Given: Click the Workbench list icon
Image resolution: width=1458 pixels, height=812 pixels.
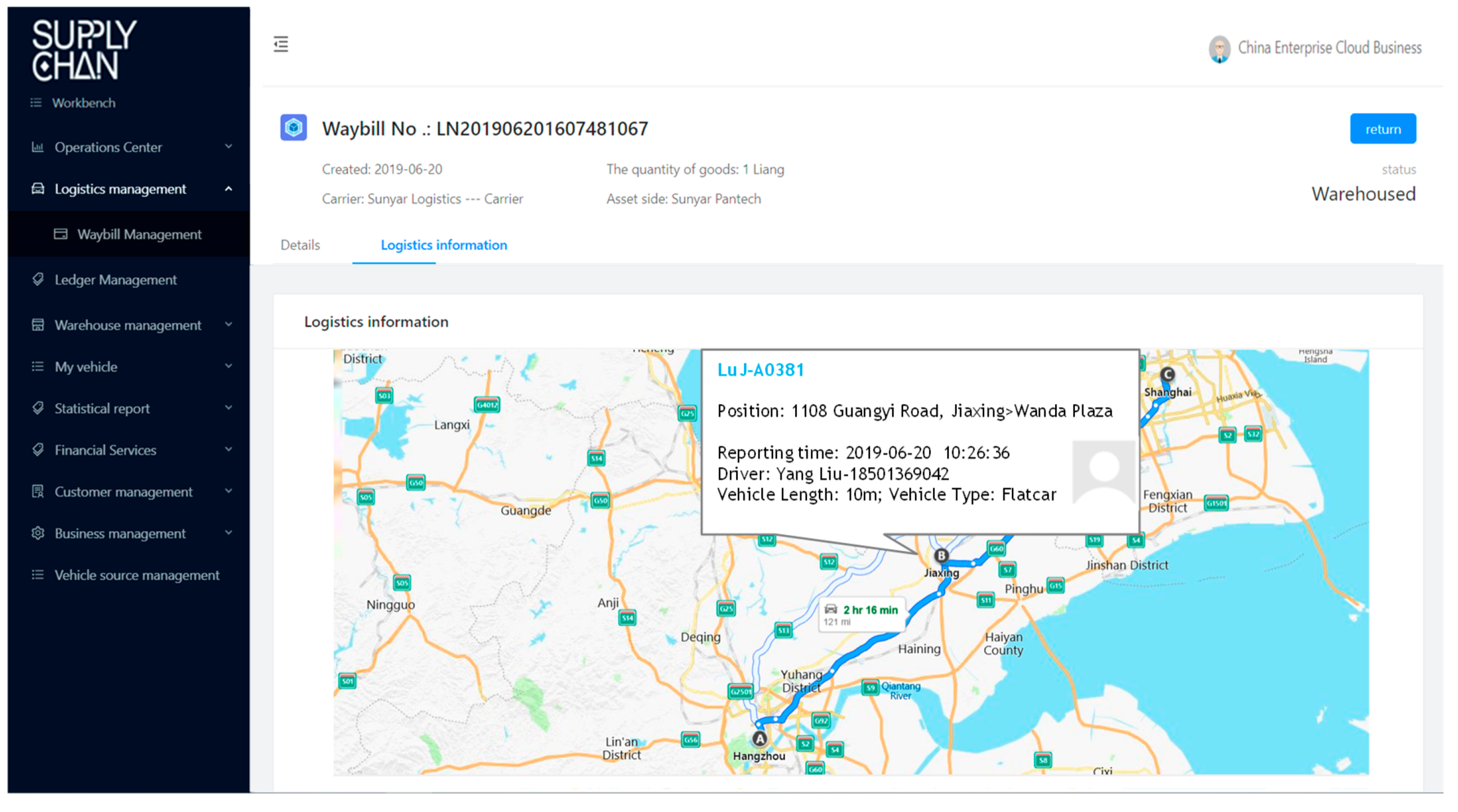Looking at the screenshot, I should pyautogui.click(x=36, y=102).
